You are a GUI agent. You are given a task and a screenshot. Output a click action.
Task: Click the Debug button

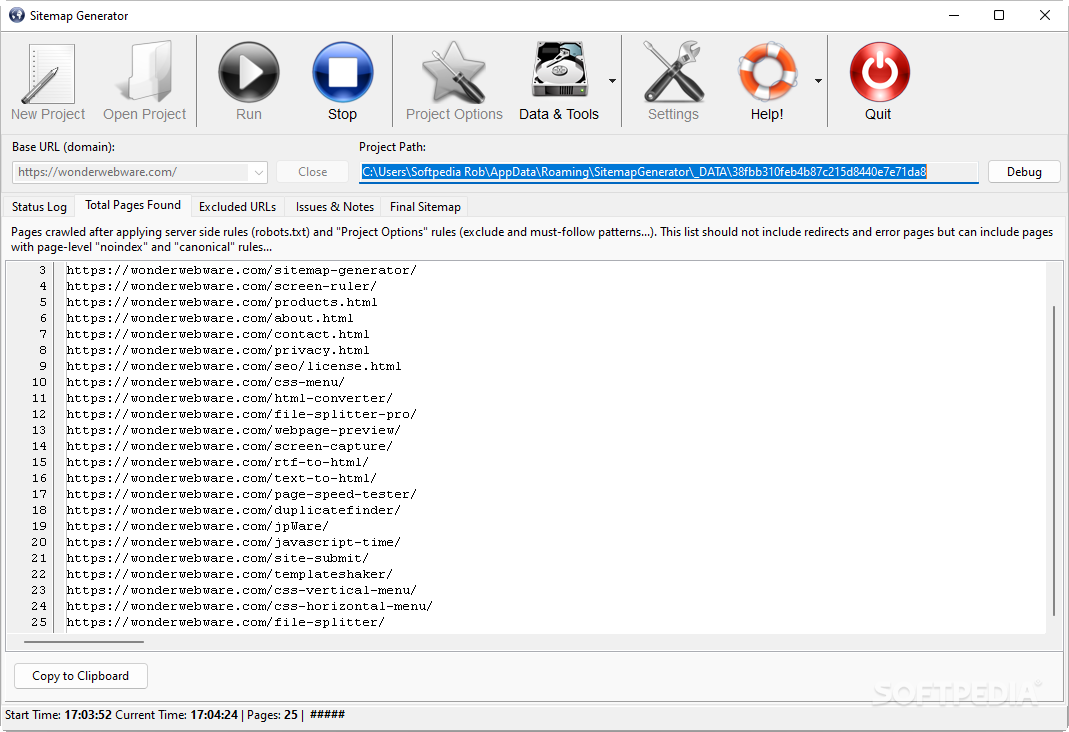tap(1024, 172)
